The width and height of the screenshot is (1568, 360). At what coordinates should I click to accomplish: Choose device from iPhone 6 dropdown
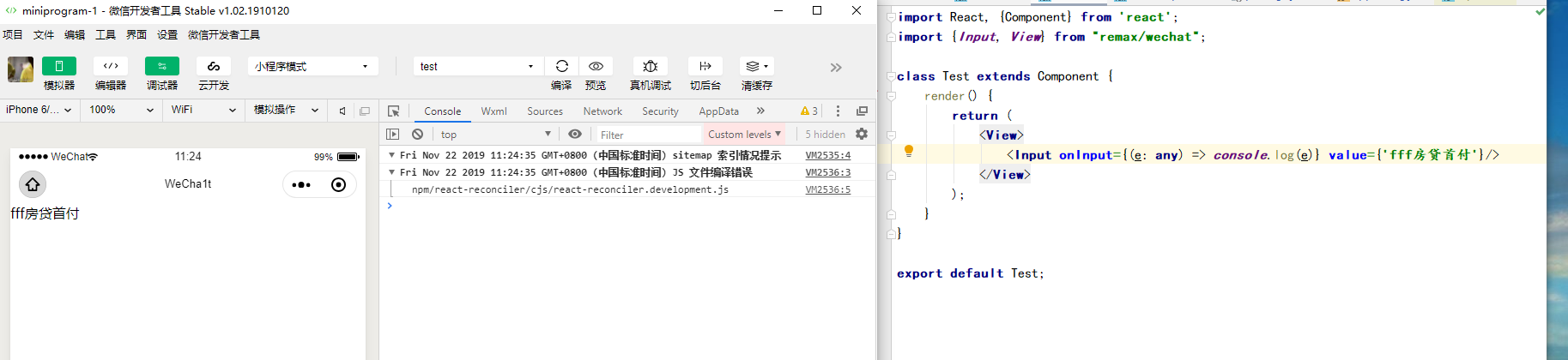(39, 110)
